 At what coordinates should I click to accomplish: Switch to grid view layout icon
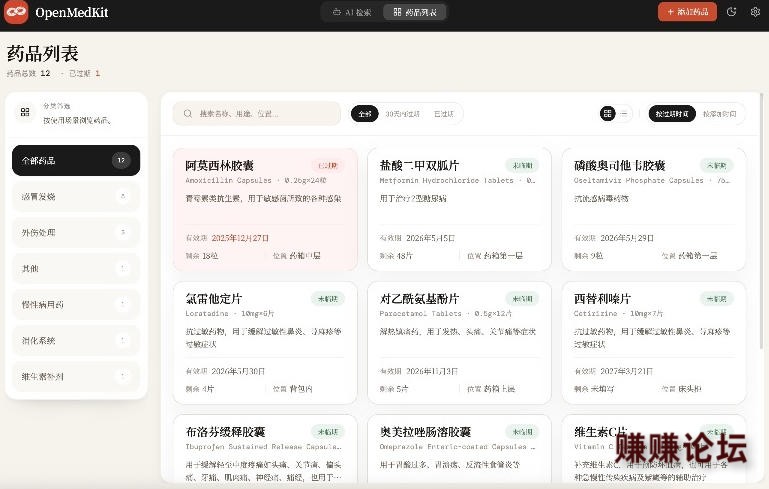tap(608, 114)
